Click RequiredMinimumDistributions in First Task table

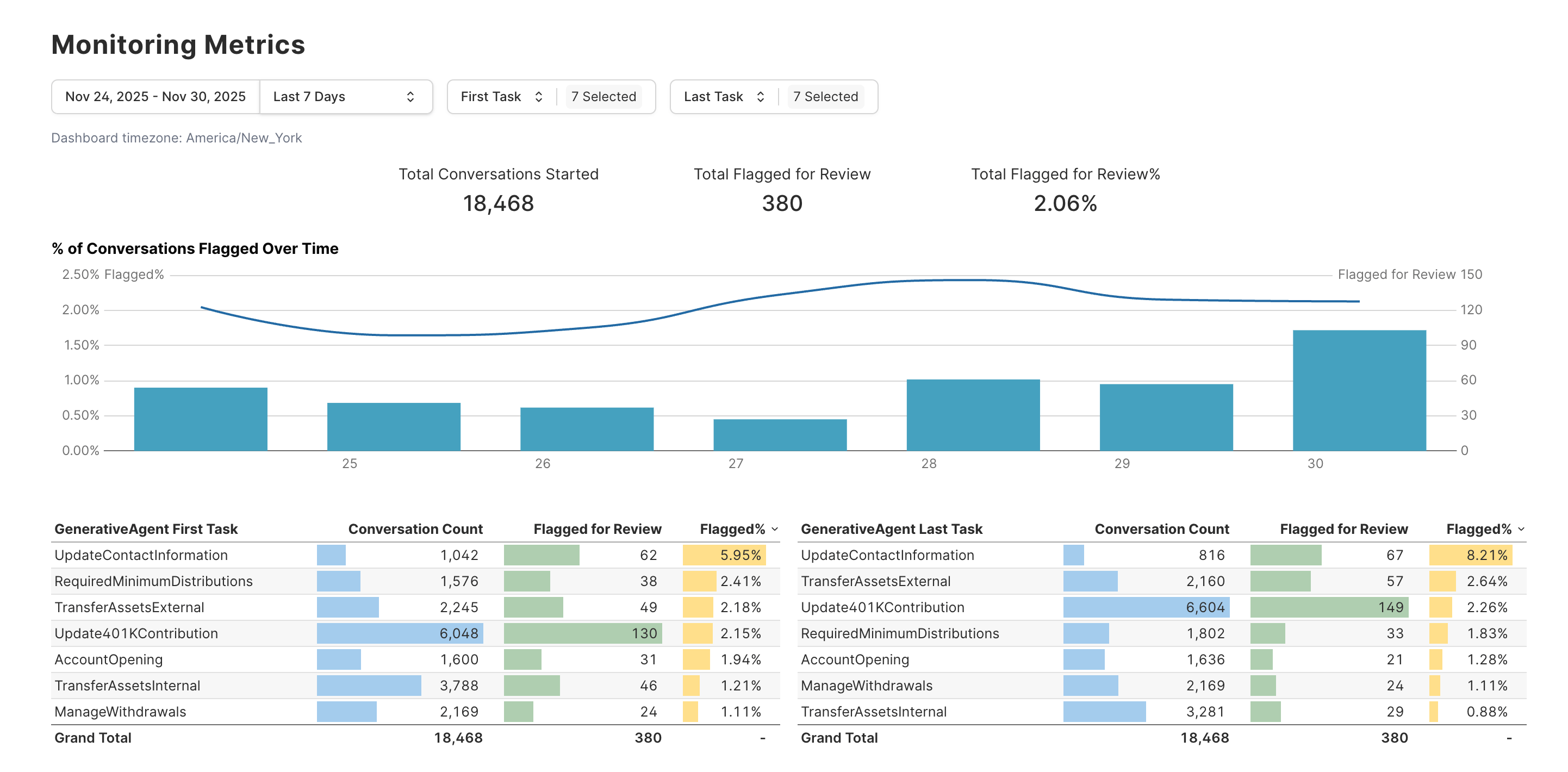coord(153,581)
